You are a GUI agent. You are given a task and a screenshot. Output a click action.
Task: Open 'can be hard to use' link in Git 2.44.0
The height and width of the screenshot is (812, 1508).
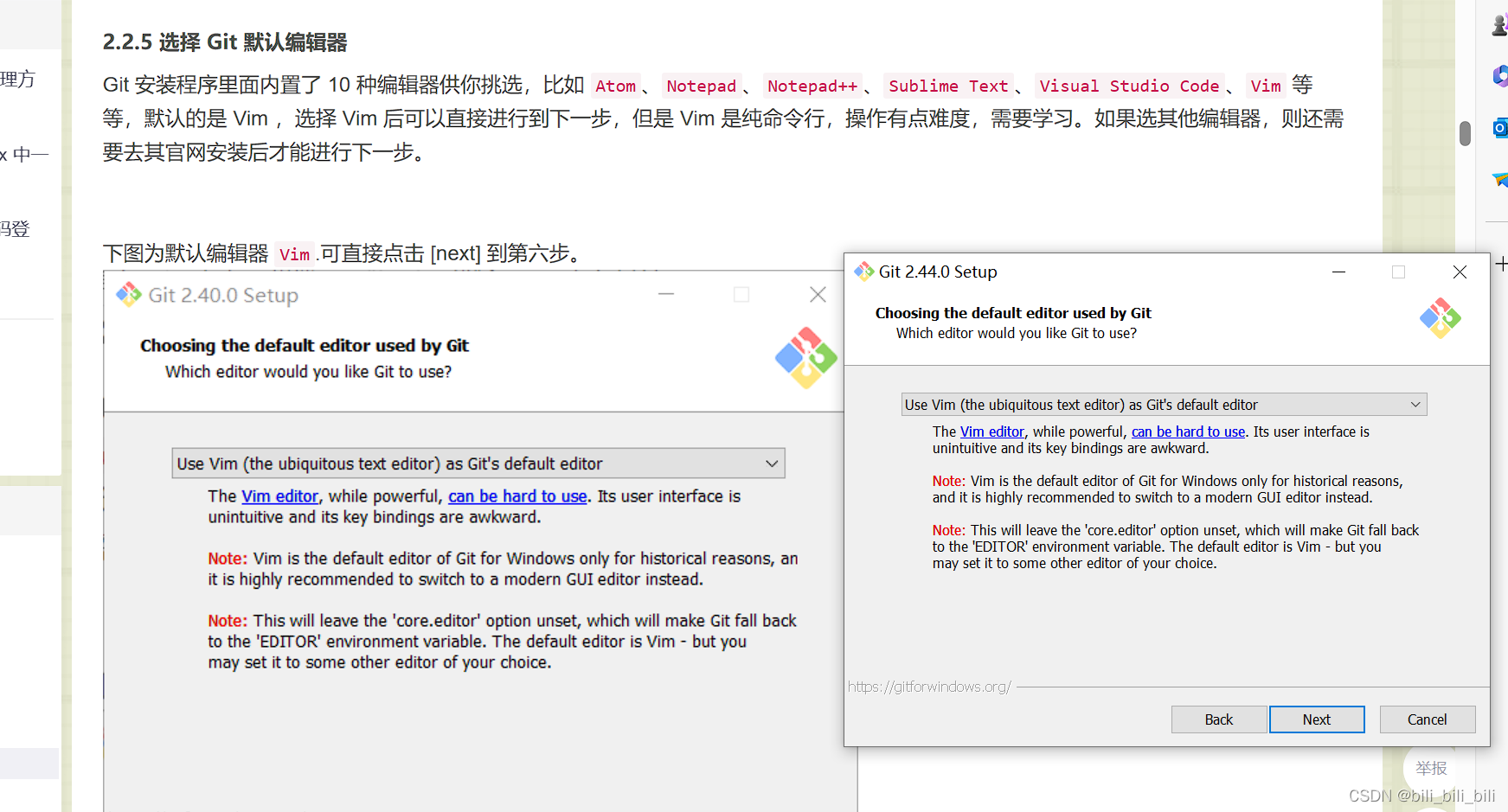[x=1188, y=432]
